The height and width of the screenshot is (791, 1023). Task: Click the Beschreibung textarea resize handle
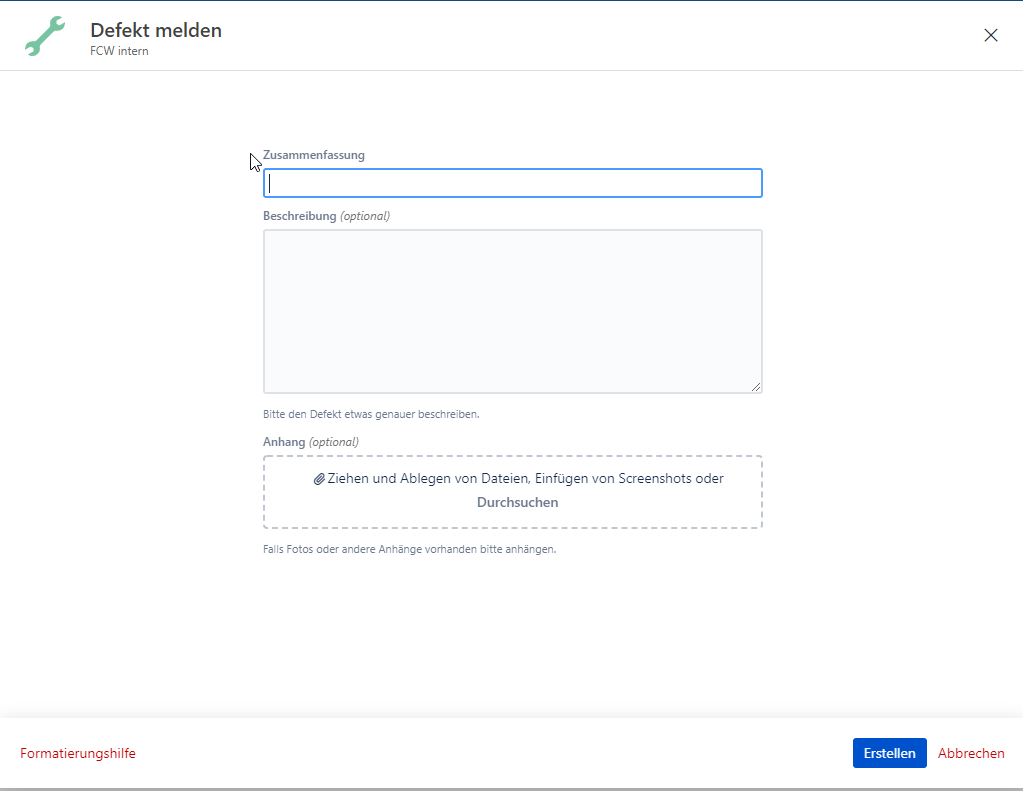click(x=756, y=387)
